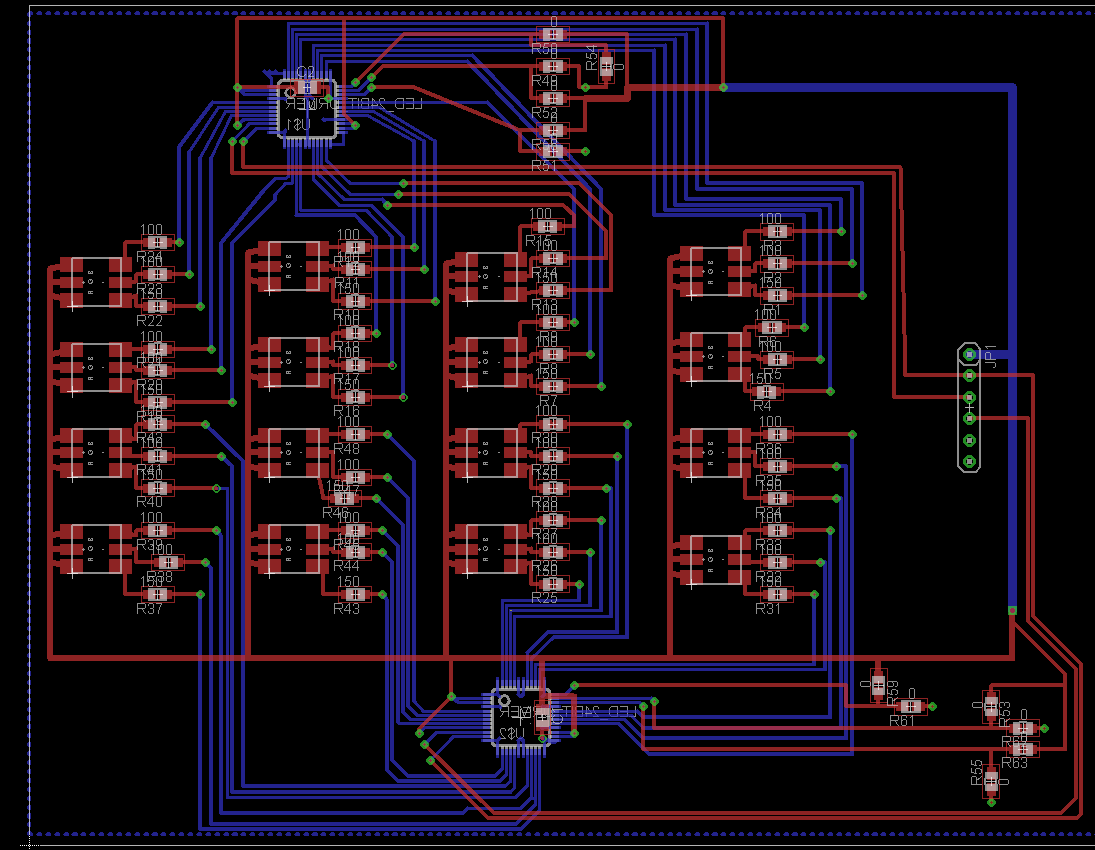Select vertical resistor R59
Screen dimensions: 1095x850
[878, 684]
